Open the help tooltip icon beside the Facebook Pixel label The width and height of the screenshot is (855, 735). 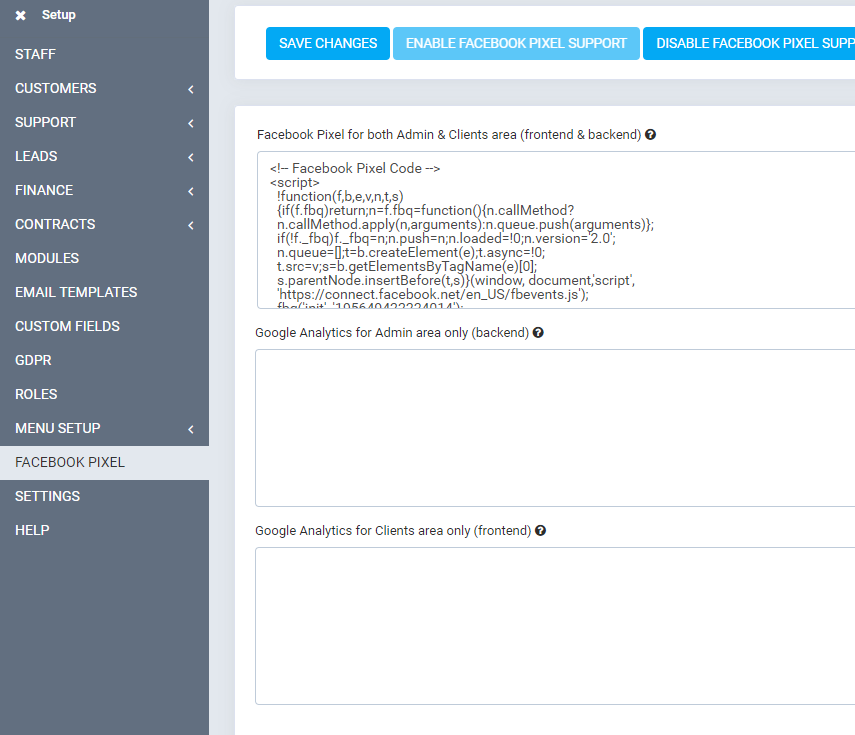[650, 134]
